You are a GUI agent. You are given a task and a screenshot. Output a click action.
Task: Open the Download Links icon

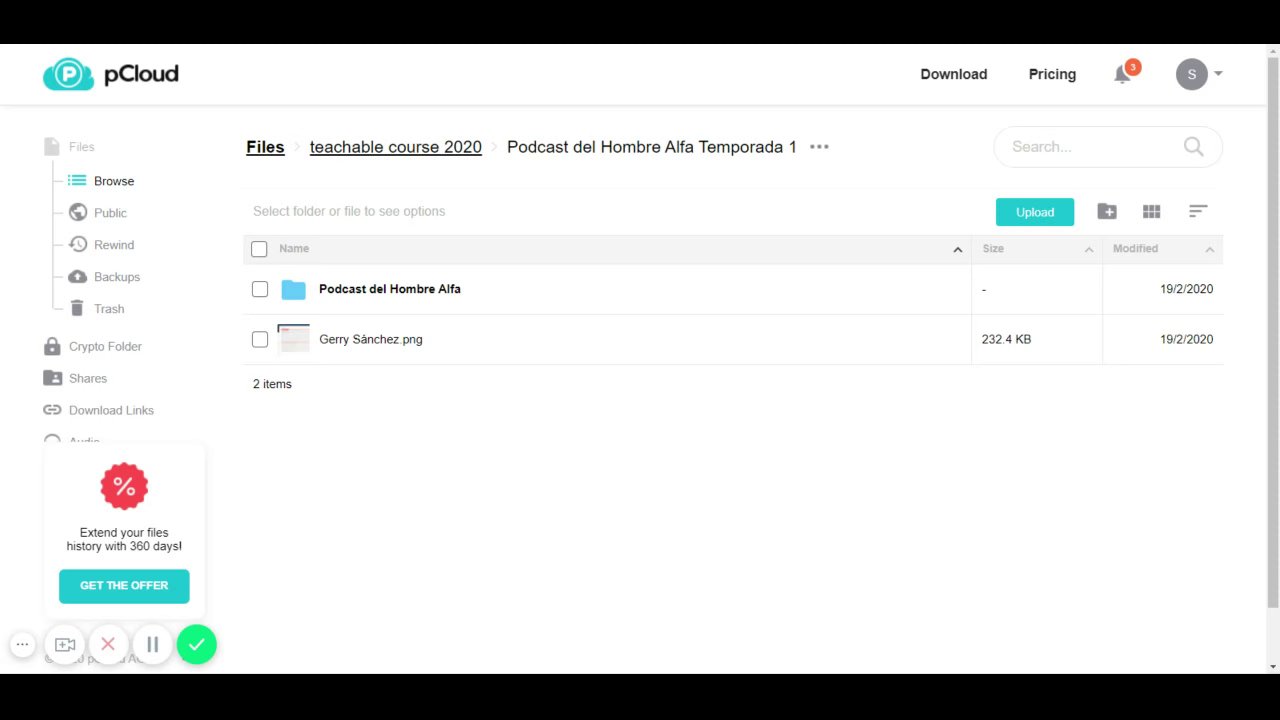coord(52,410)
